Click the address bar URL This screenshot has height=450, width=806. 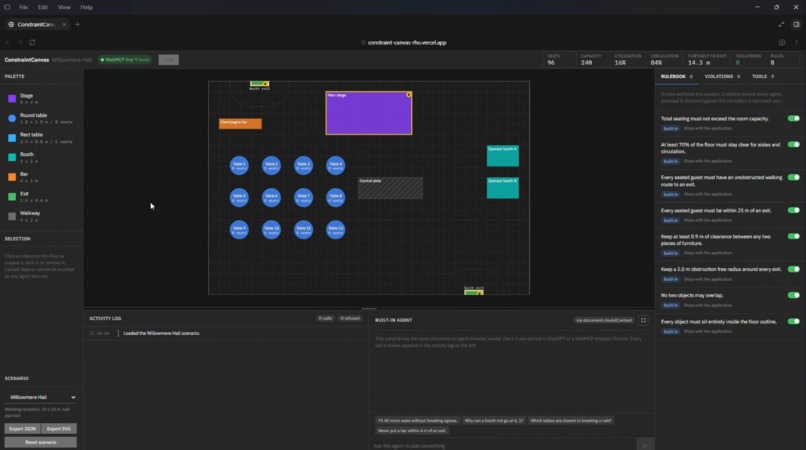(407, 43)
